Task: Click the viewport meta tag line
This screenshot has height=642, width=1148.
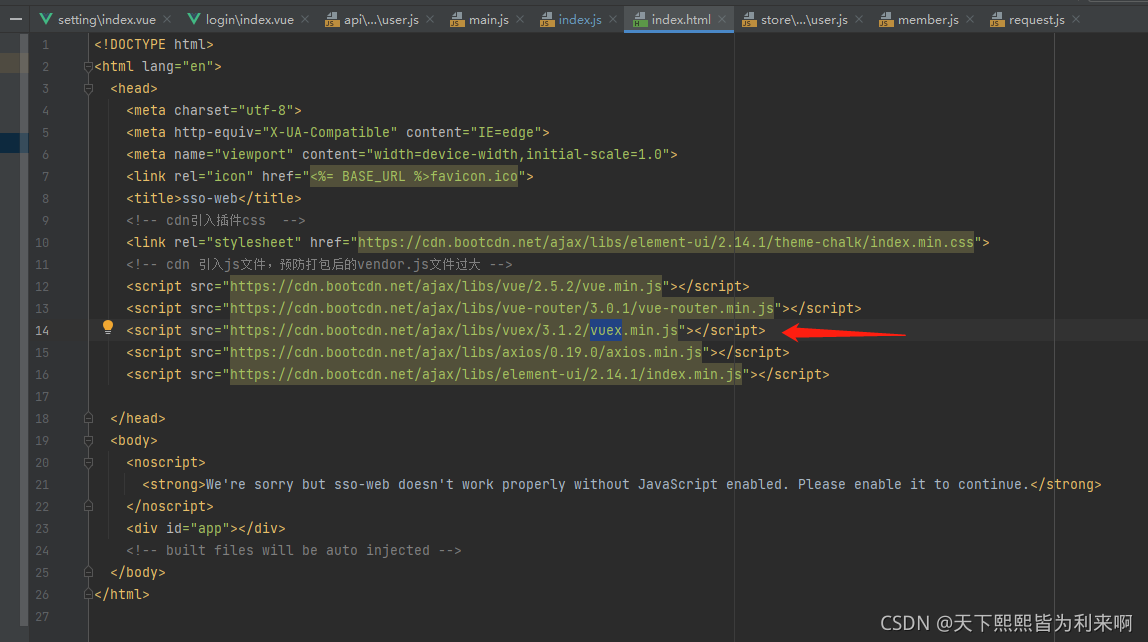Action: [x=402, y=154]
